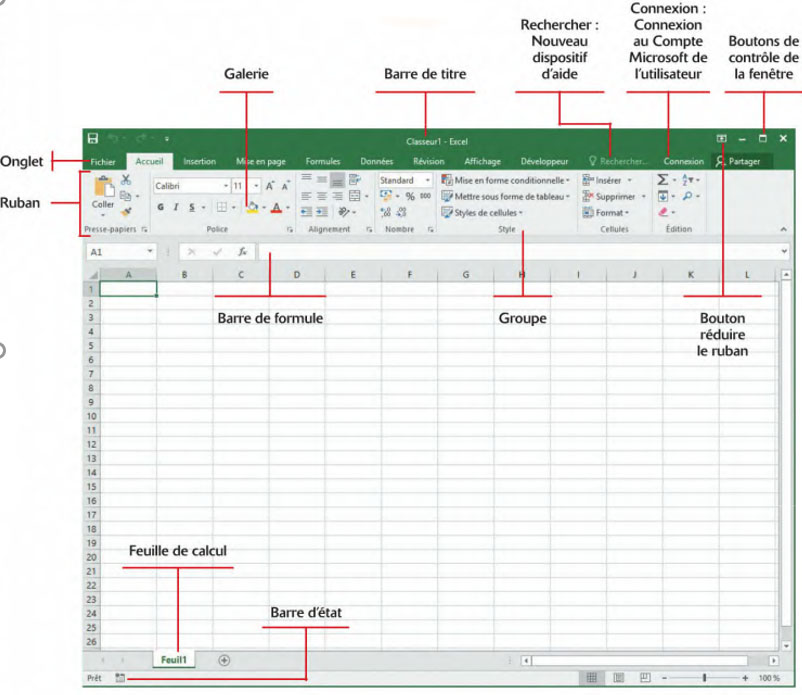Toggle bottom vertical alignment

[x=337, y=180]
